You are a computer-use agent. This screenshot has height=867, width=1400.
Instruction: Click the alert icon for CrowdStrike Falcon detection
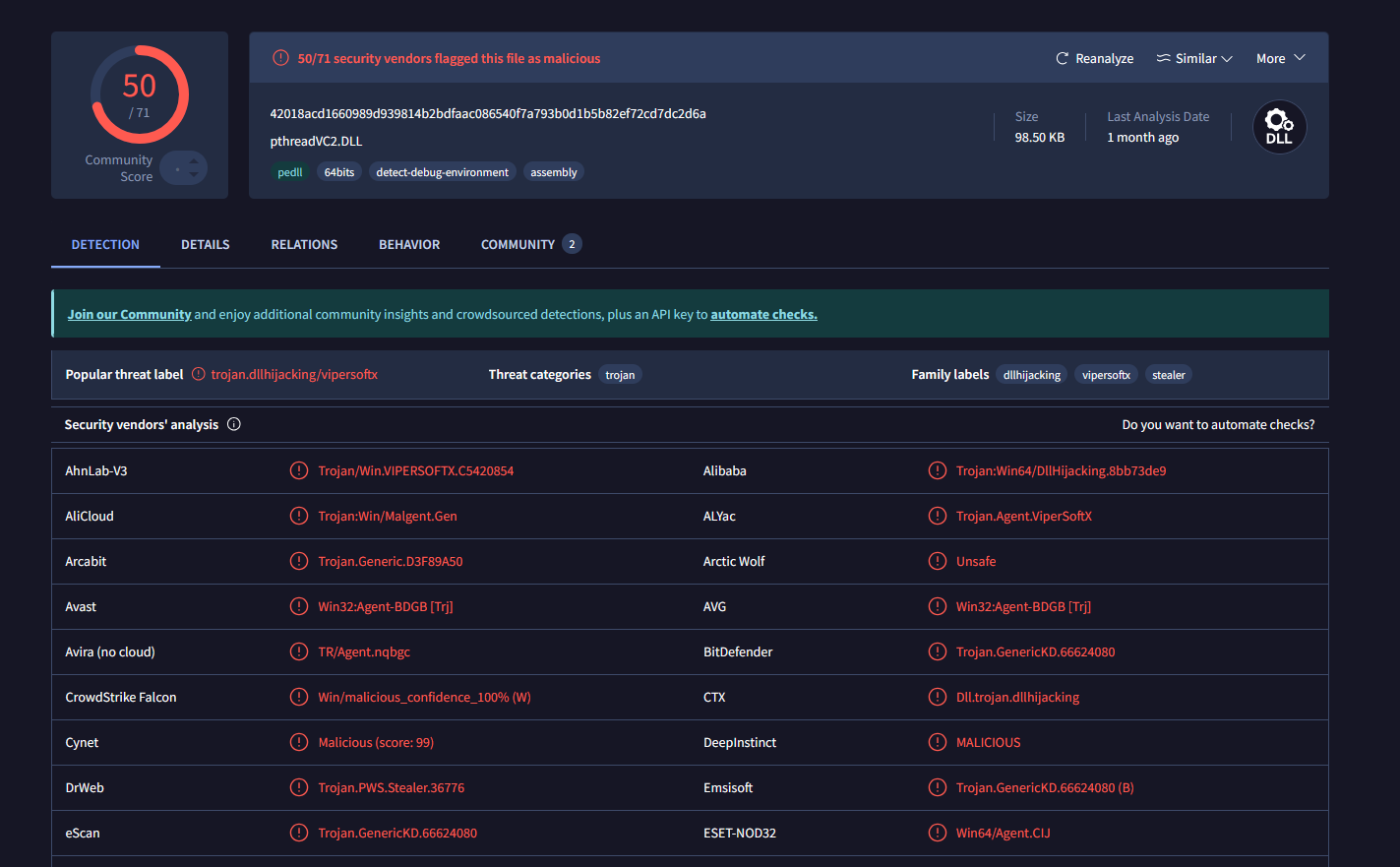[x=299, y=697]
